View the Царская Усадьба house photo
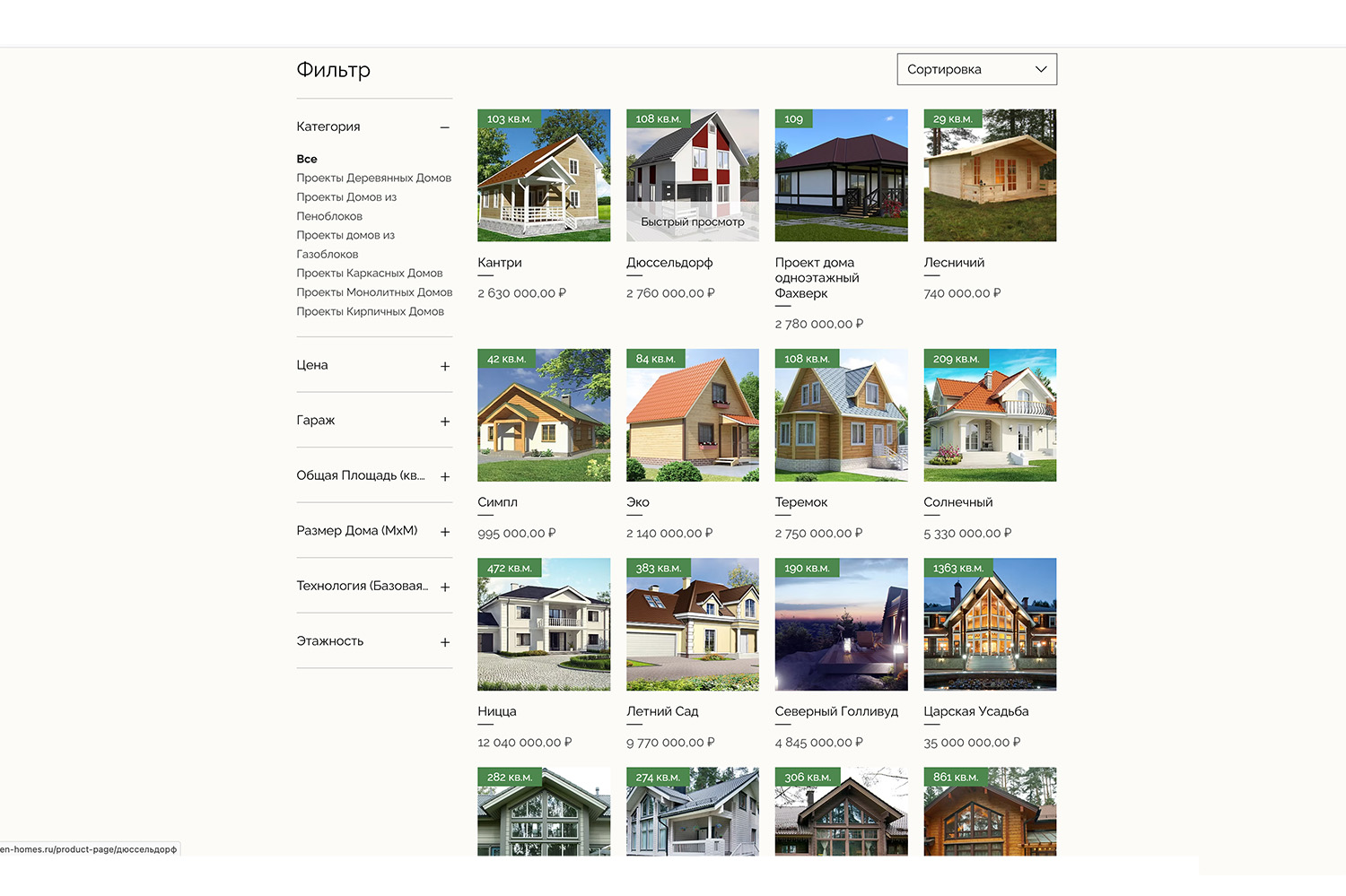The image size is (1346, 896). (x=990, y=624)
